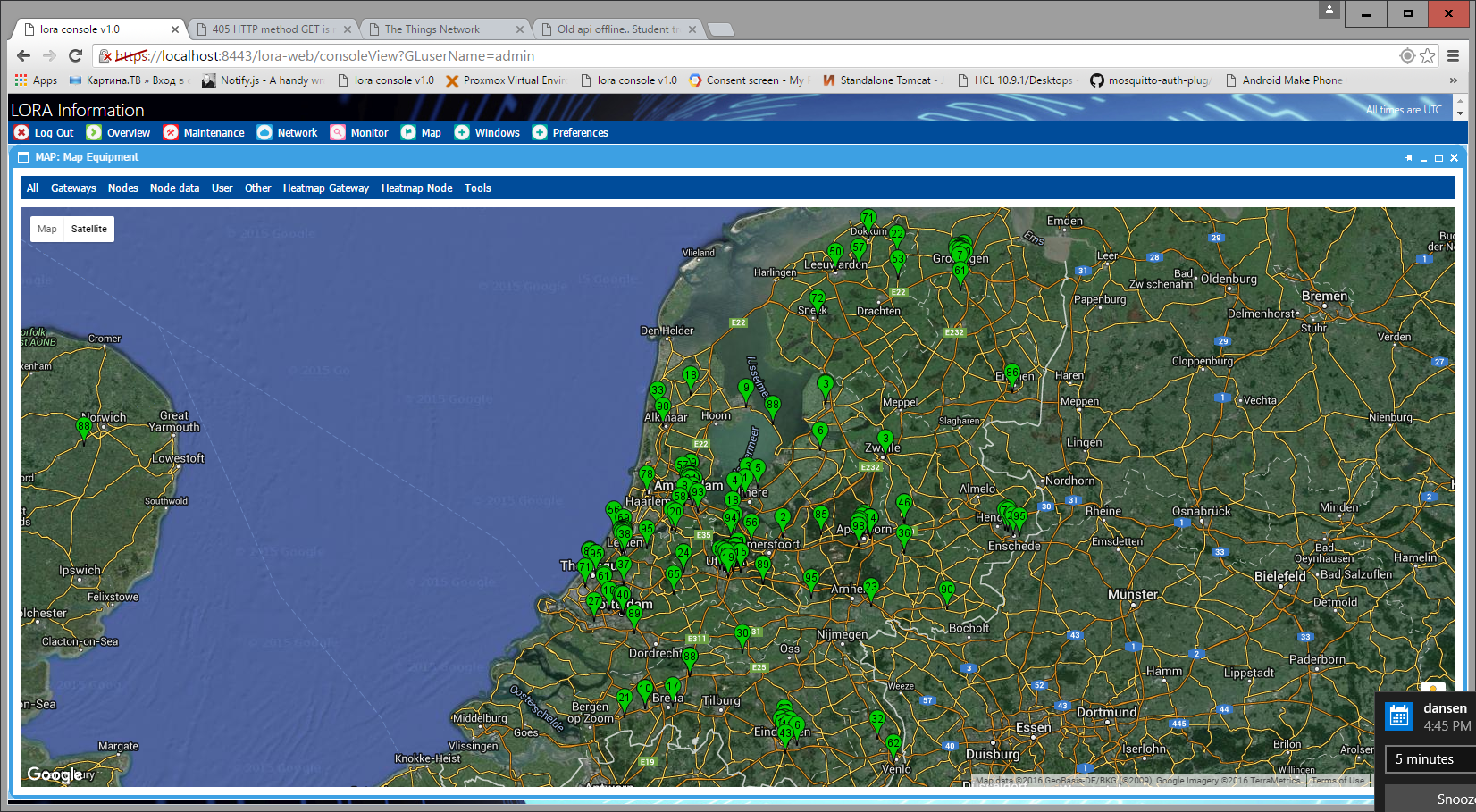Viewport: 1476px width, 812px height.
Task: Open the Apps bookmarks shortcut
Action: [x=36, y=80]
